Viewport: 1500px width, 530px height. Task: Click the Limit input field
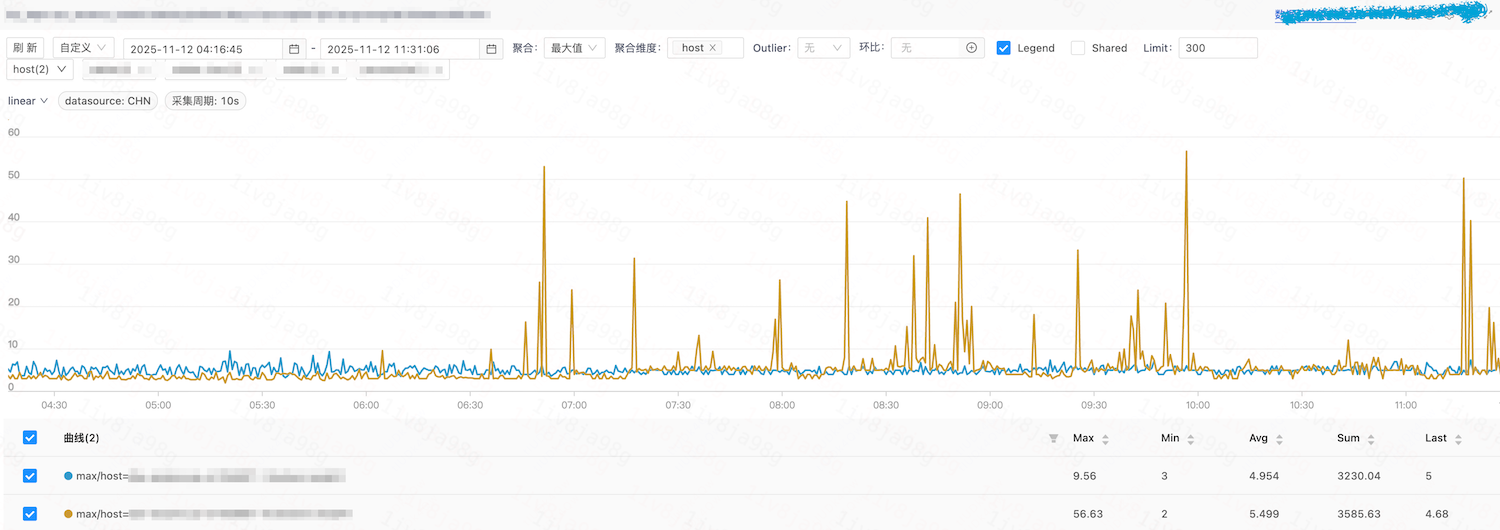click(x=1217, y=48)
